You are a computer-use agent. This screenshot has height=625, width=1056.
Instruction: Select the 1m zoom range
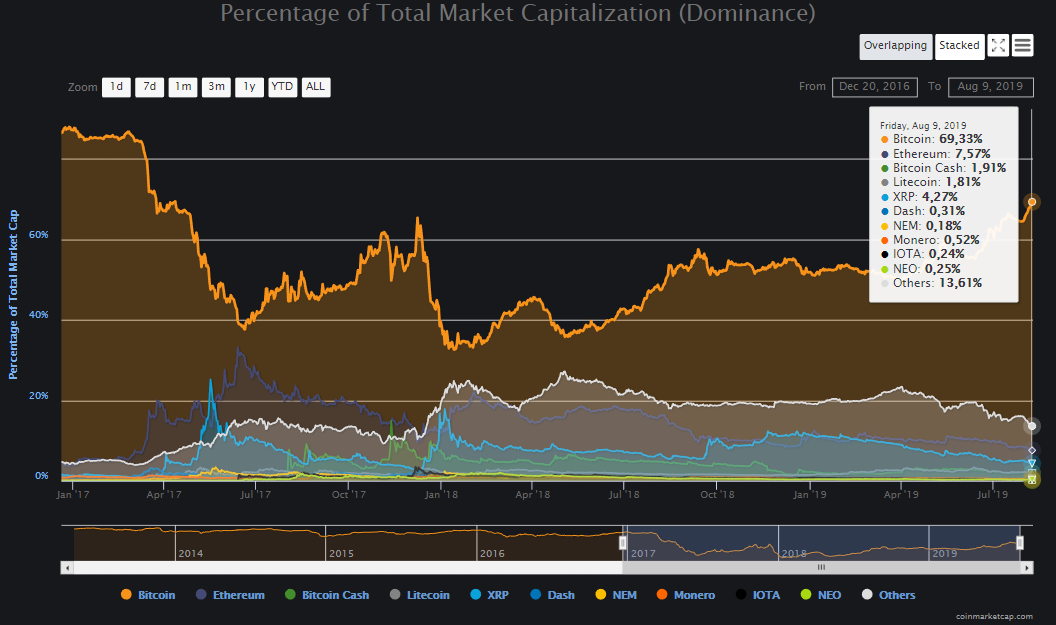tap(182, 87)
